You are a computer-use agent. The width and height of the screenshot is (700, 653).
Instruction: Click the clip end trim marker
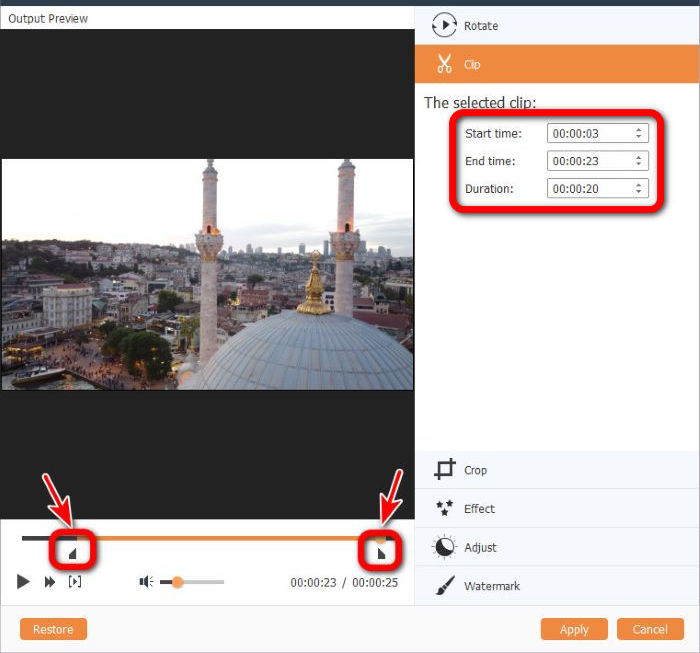381,554
